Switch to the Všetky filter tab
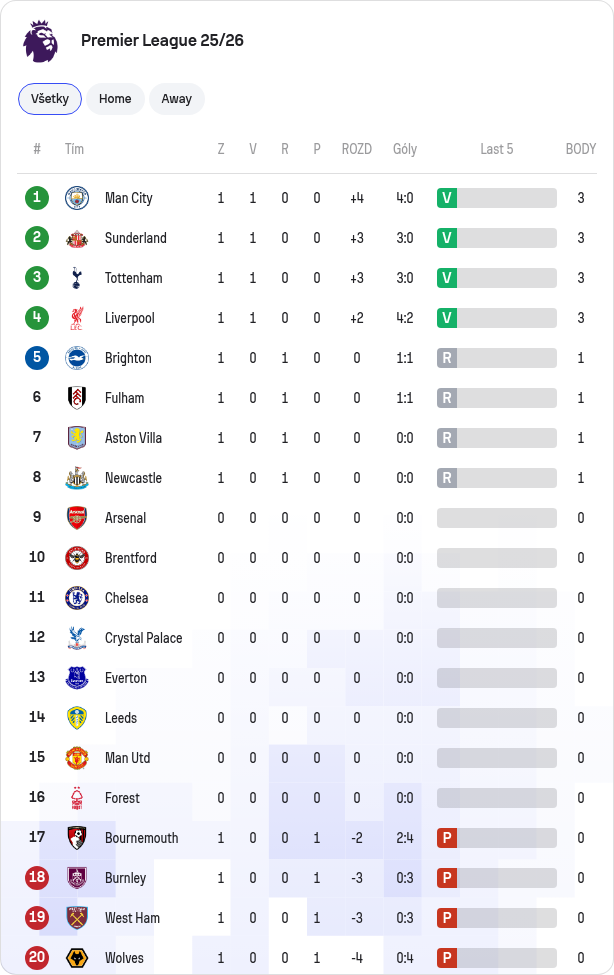 50,99
